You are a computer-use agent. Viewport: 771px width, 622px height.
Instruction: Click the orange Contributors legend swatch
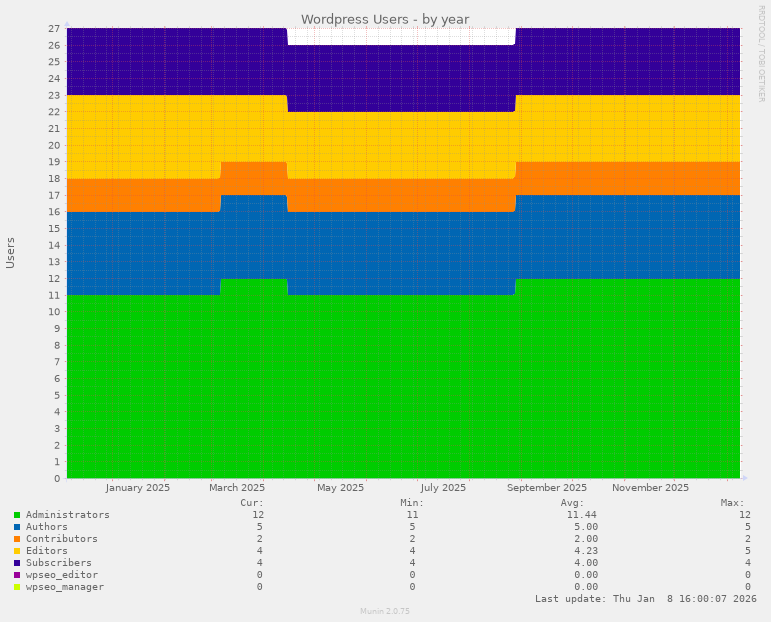[x=17, y=539]
